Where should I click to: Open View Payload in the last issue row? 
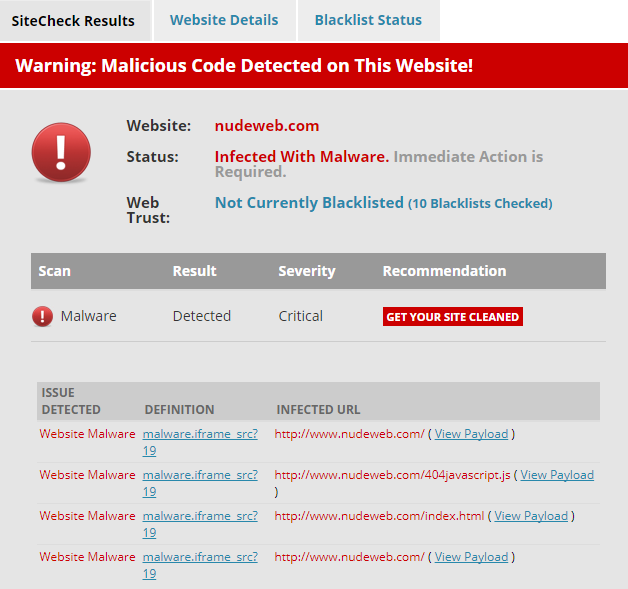471,557
